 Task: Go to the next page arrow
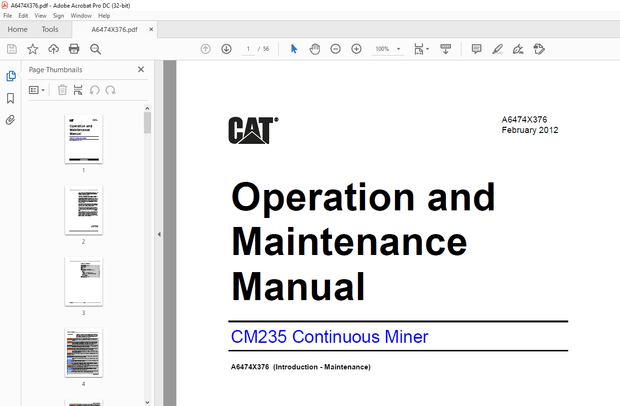tap(226, 49)
